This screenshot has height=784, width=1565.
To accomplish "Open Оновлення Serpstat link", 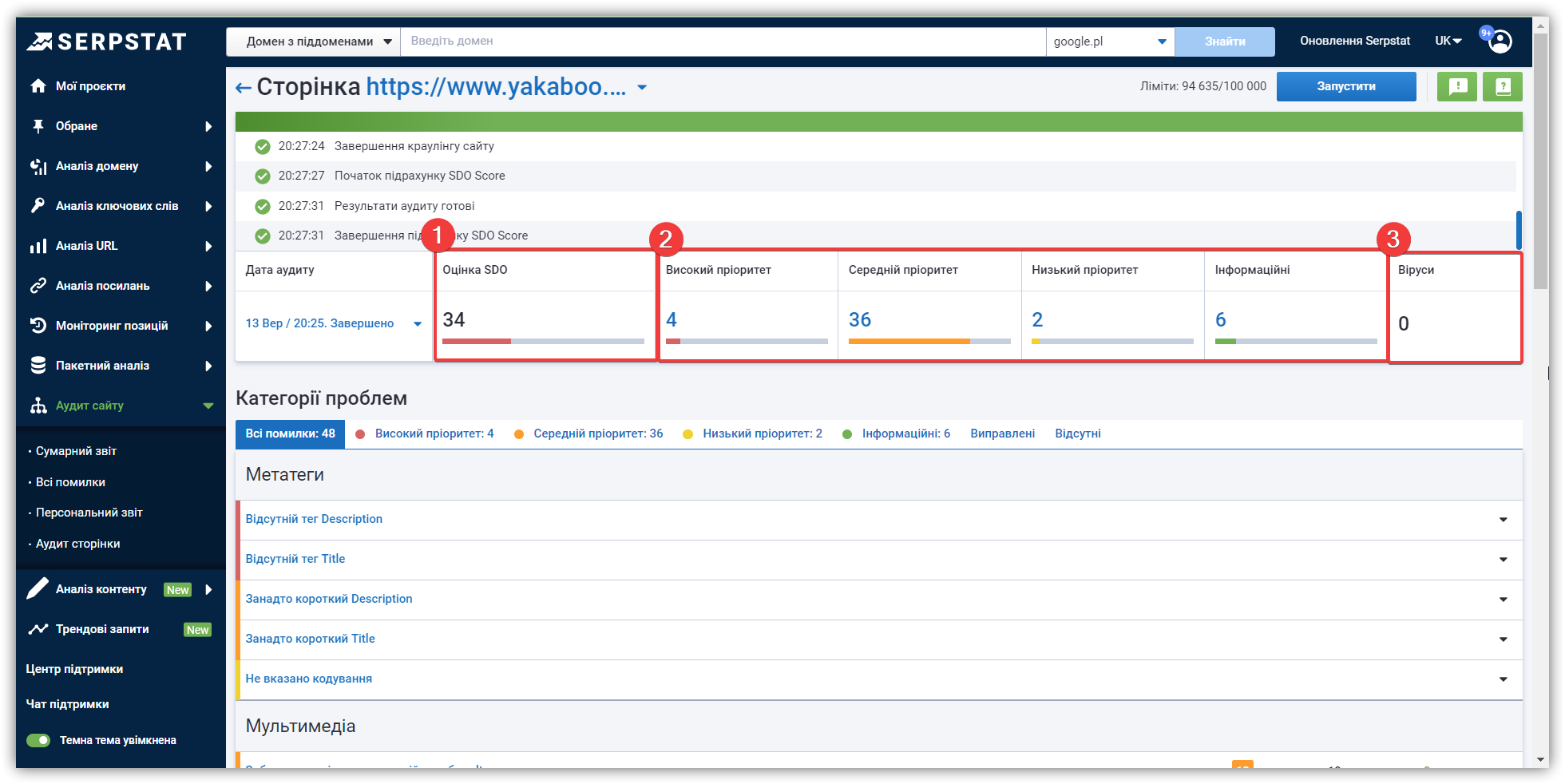I will [1355, 41].
